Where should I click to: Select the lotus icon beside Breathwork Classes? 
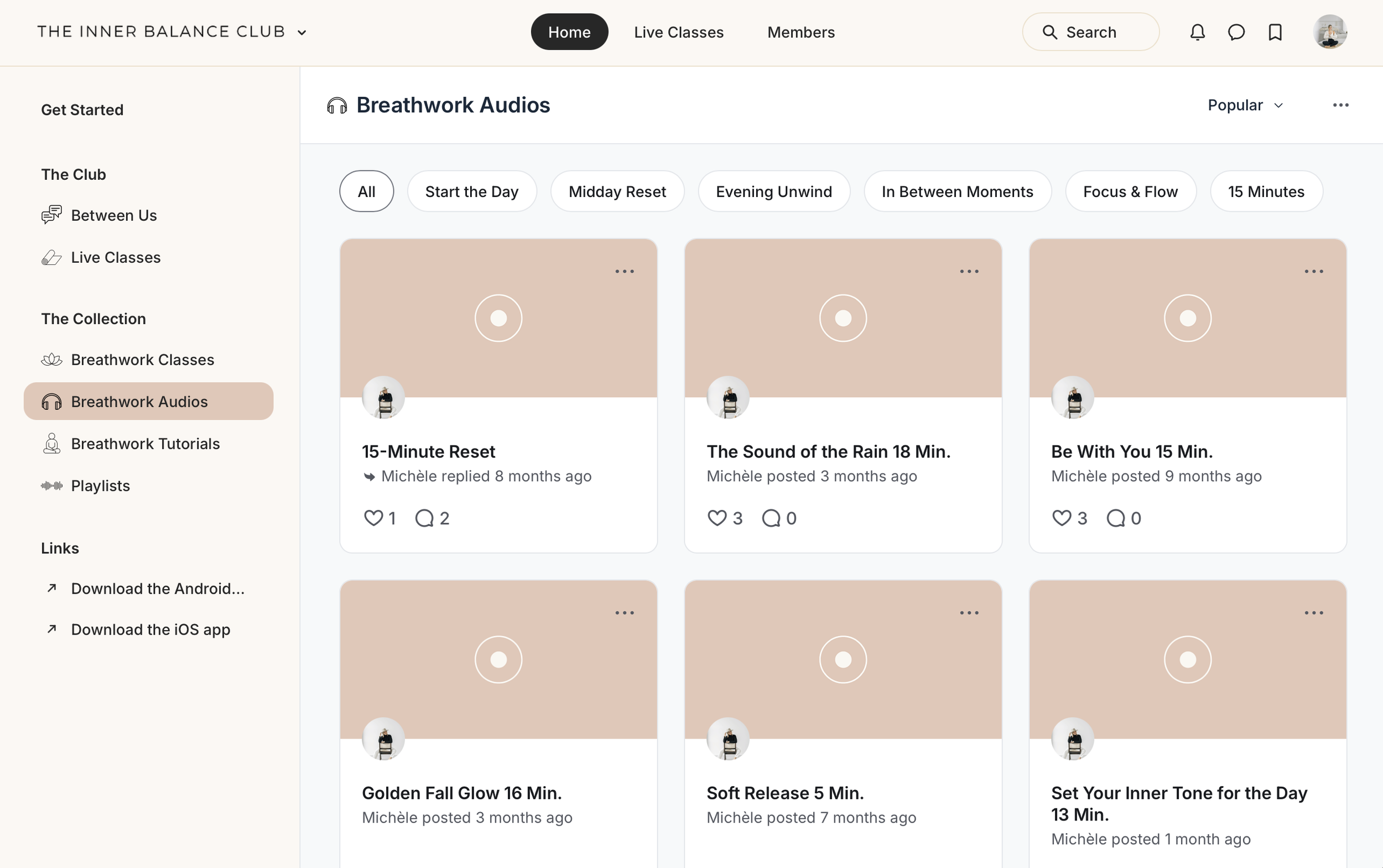(51, 359)
